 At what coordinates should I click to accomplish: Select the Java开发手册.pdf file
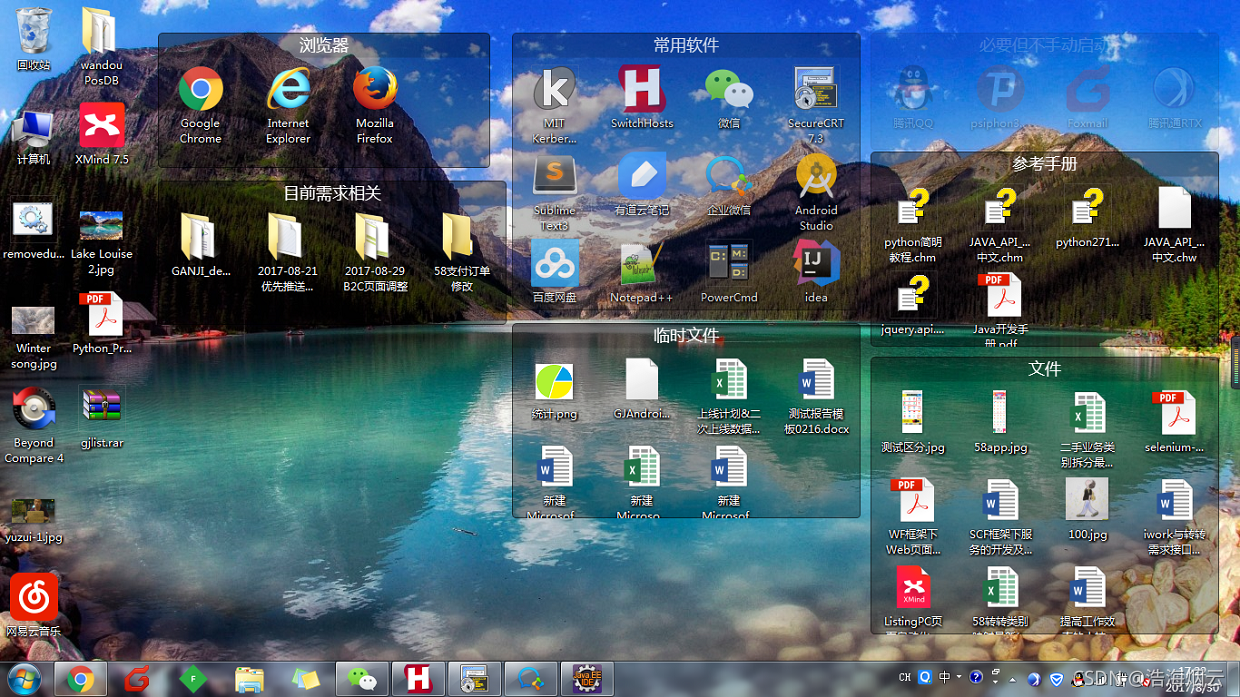999,295
